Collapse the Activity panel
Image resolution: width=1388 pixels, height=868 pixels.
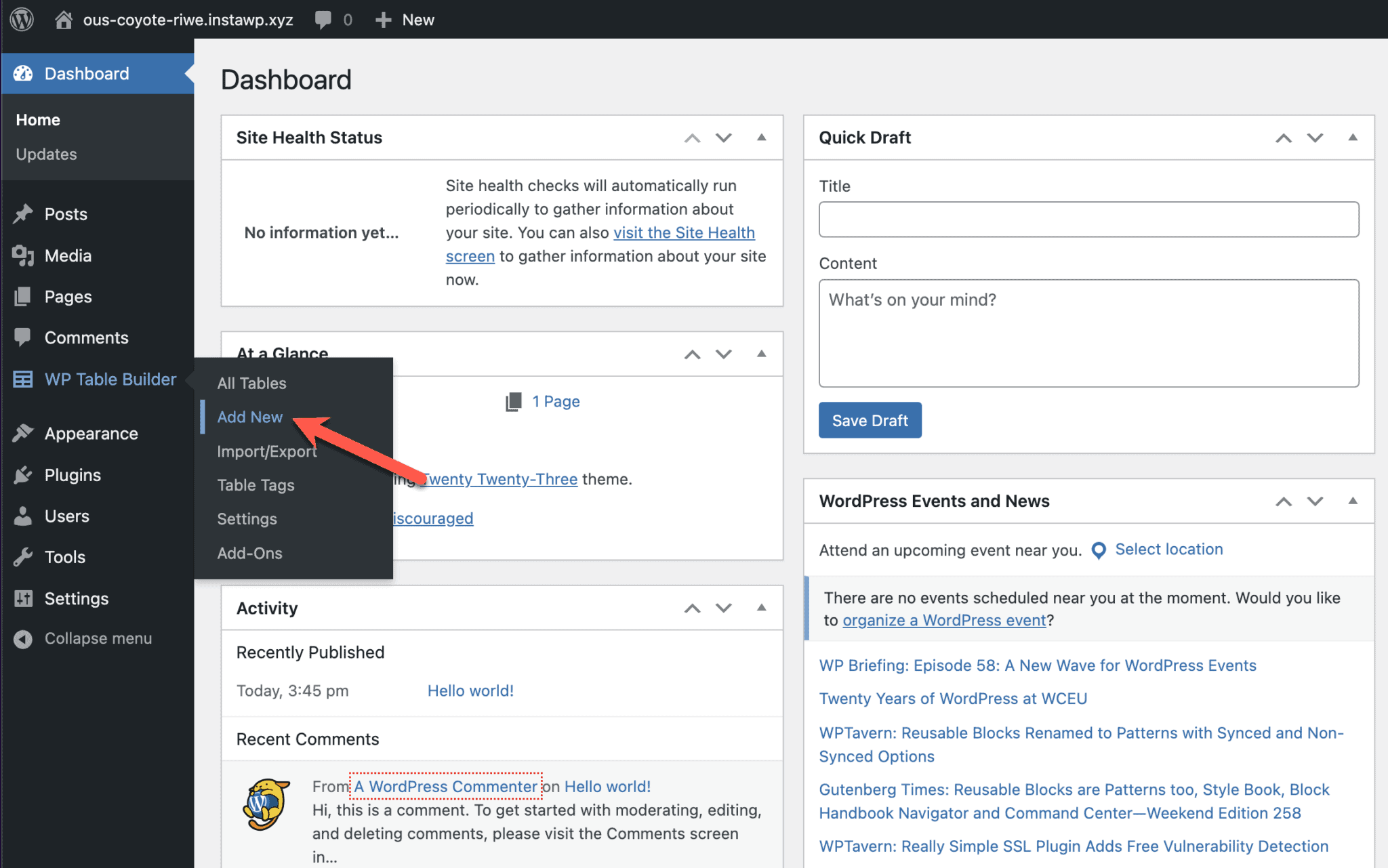pos(762,608)
